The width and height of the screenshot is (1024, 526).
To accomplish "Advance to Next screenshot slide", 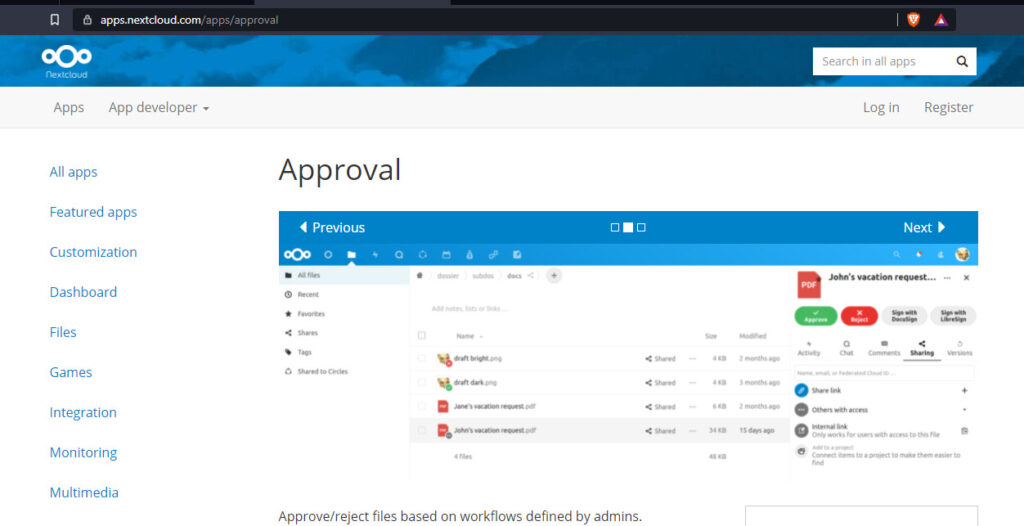I will click(x=924, y=227).
